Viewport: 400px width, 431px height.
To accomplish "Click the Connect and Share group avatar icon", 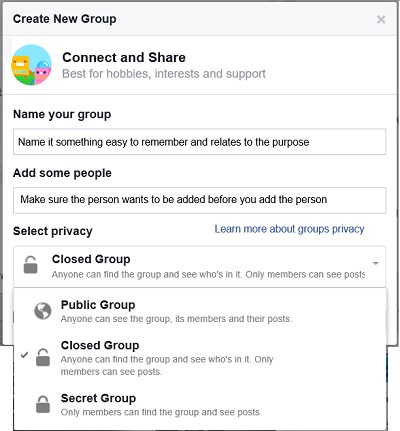I will [x=31, y=65].
